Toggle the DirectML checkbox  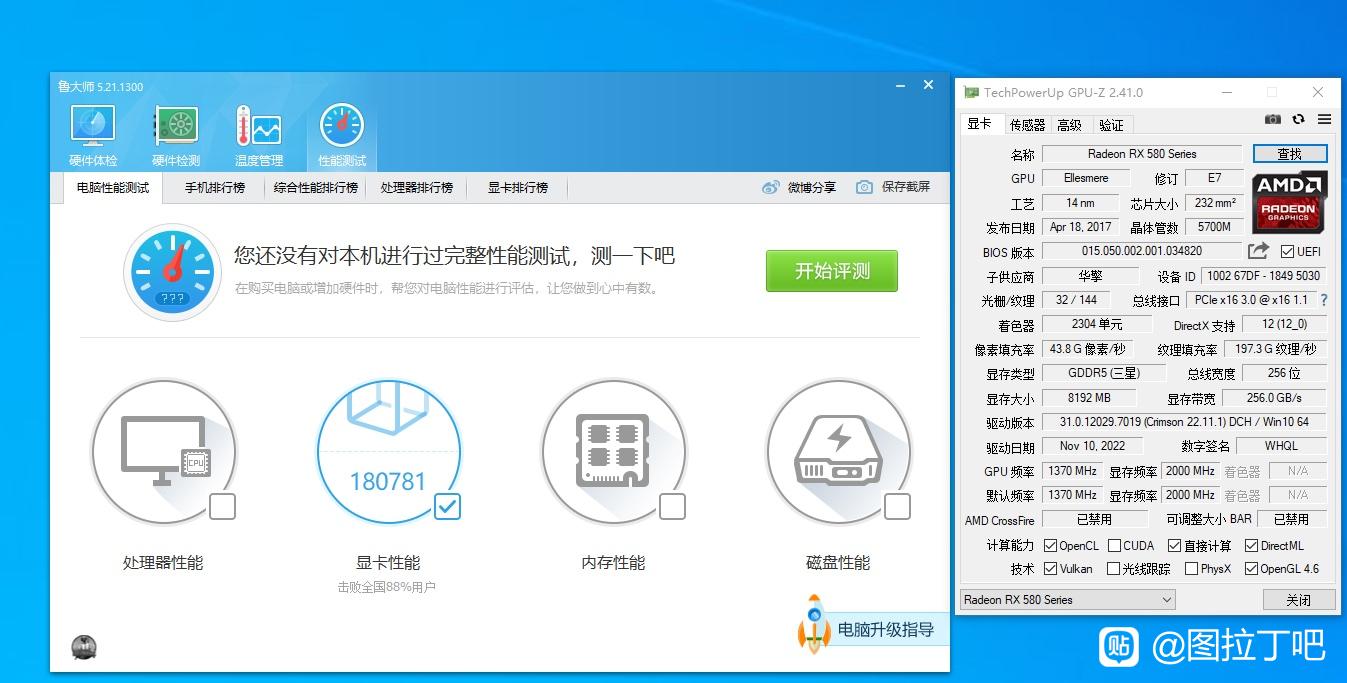[x=1251, y=545]
